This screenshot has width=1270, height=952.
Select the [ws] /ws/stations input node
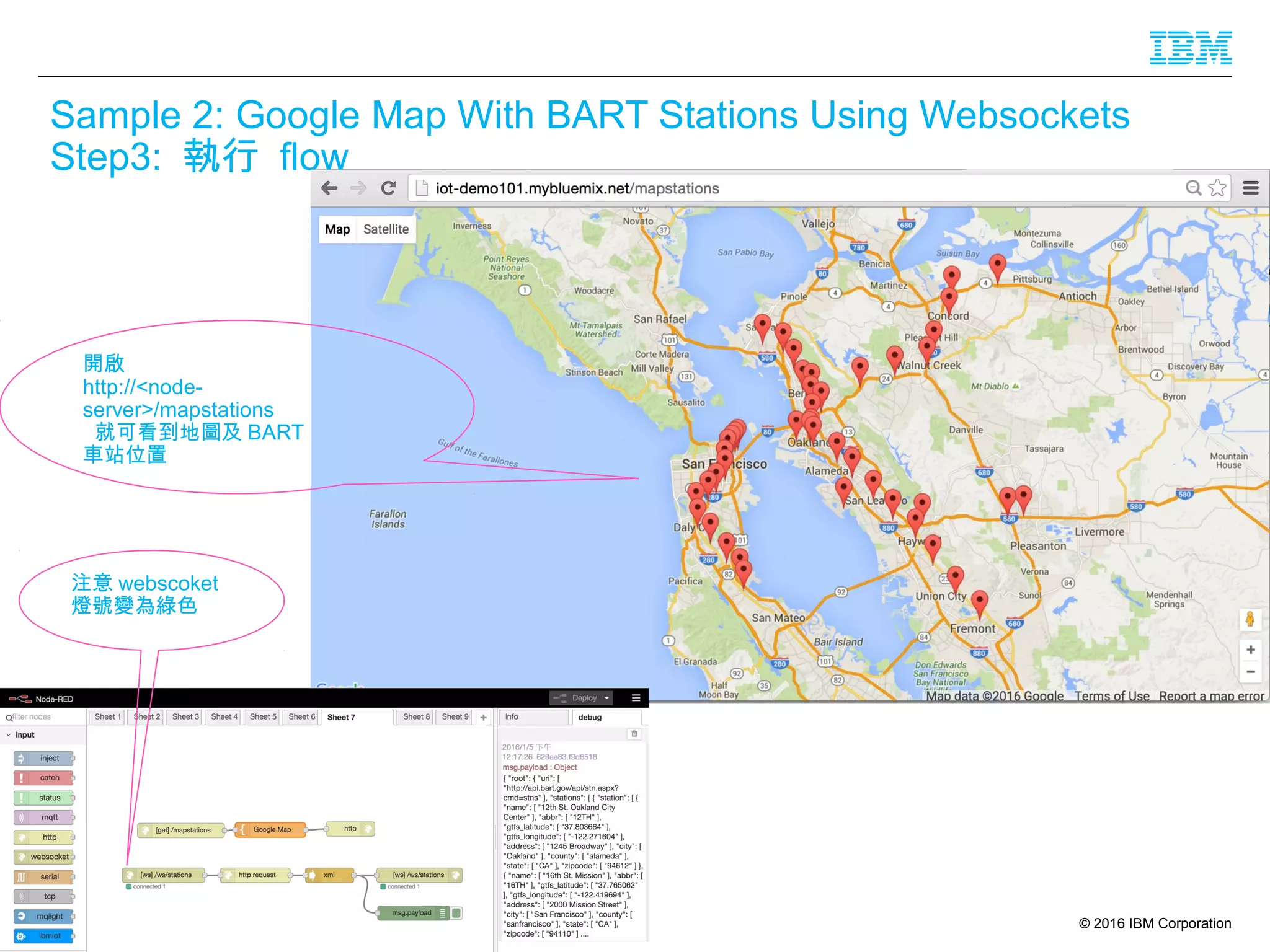165,875
